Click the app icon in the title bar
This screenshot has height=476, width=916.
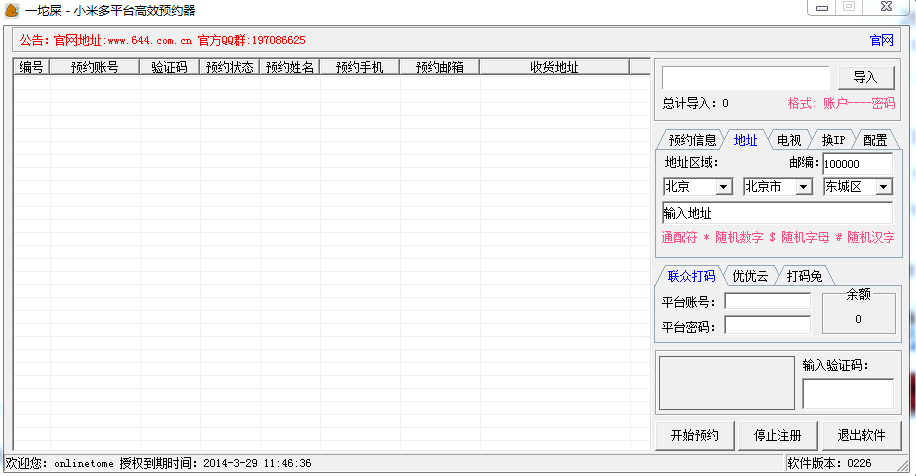[12, 10]
